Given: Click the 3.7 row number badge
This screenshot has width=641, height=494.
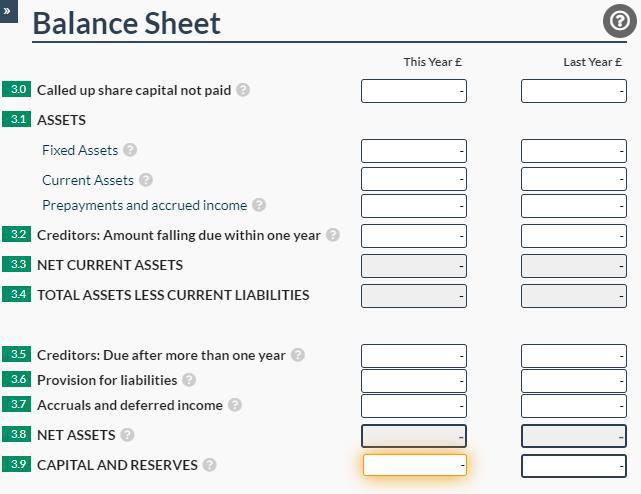Looking at the screenshot, I should pos(16,404).
